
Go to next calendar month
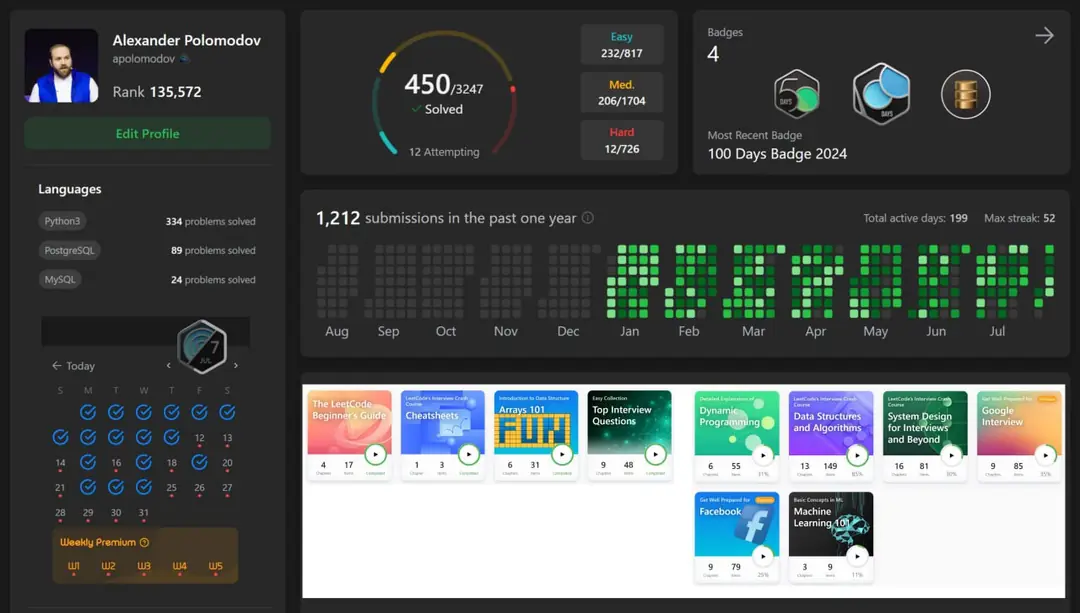pos(236,366)
